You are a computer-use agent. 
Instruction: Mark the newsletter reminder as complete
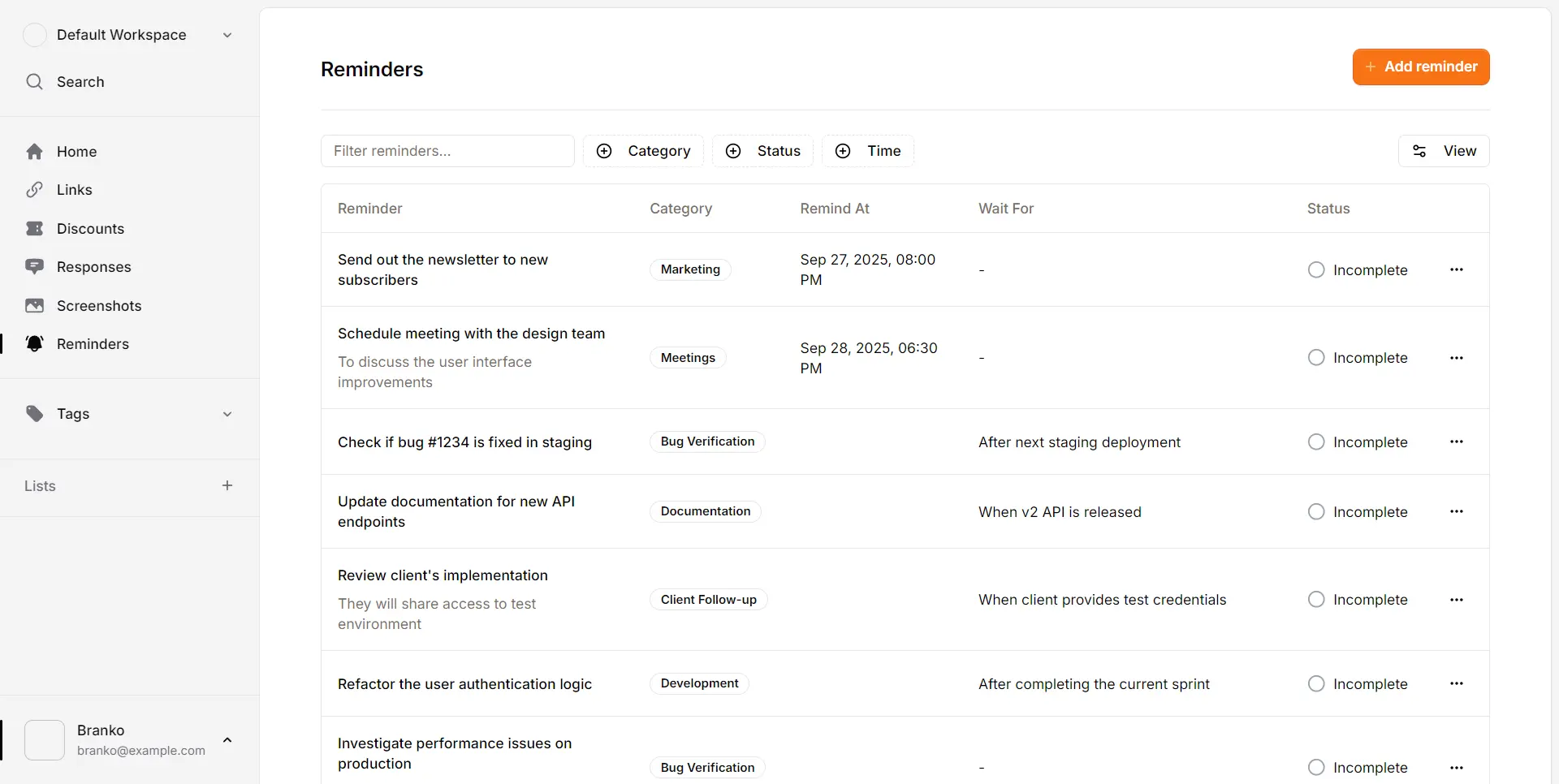pyautogui.click(x=1316, y=269)
